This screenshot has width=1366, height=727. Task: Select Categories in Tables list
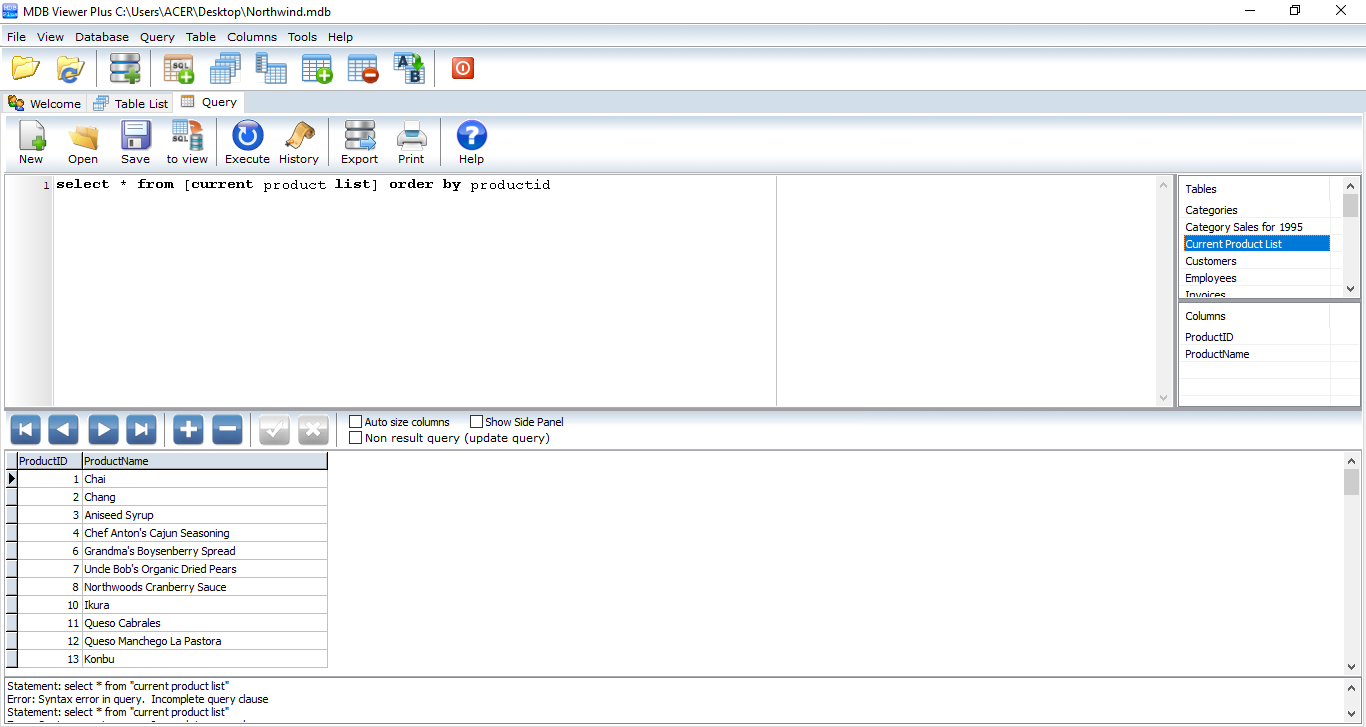1256,210
